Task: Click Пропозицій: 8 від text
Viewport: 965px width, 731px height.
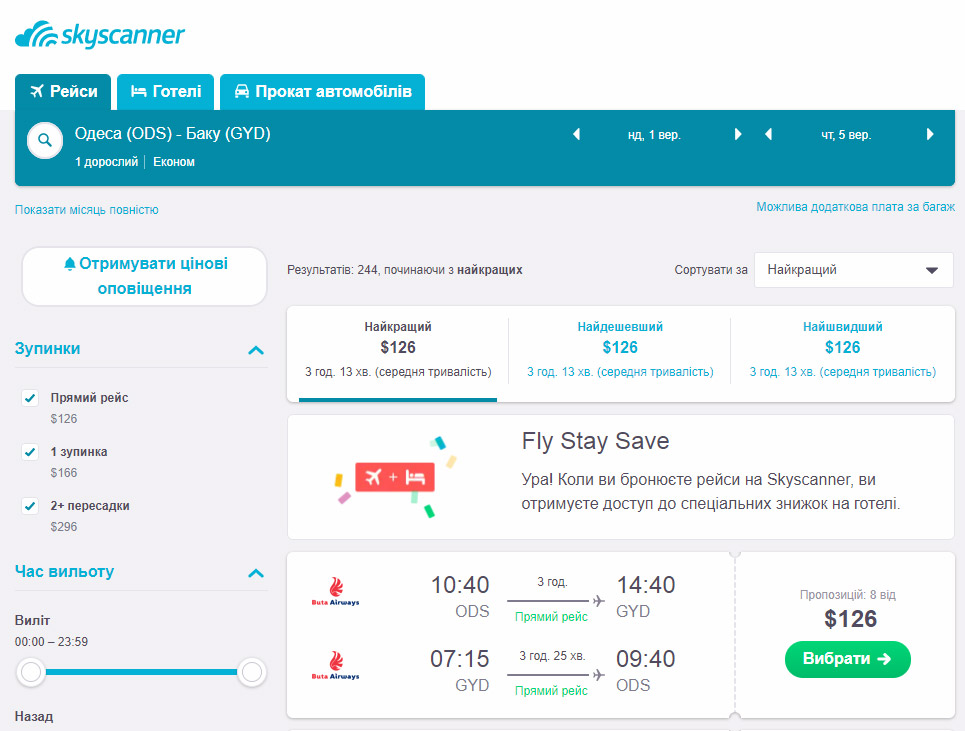Action: pyautogui.click(x=847, y=595)
